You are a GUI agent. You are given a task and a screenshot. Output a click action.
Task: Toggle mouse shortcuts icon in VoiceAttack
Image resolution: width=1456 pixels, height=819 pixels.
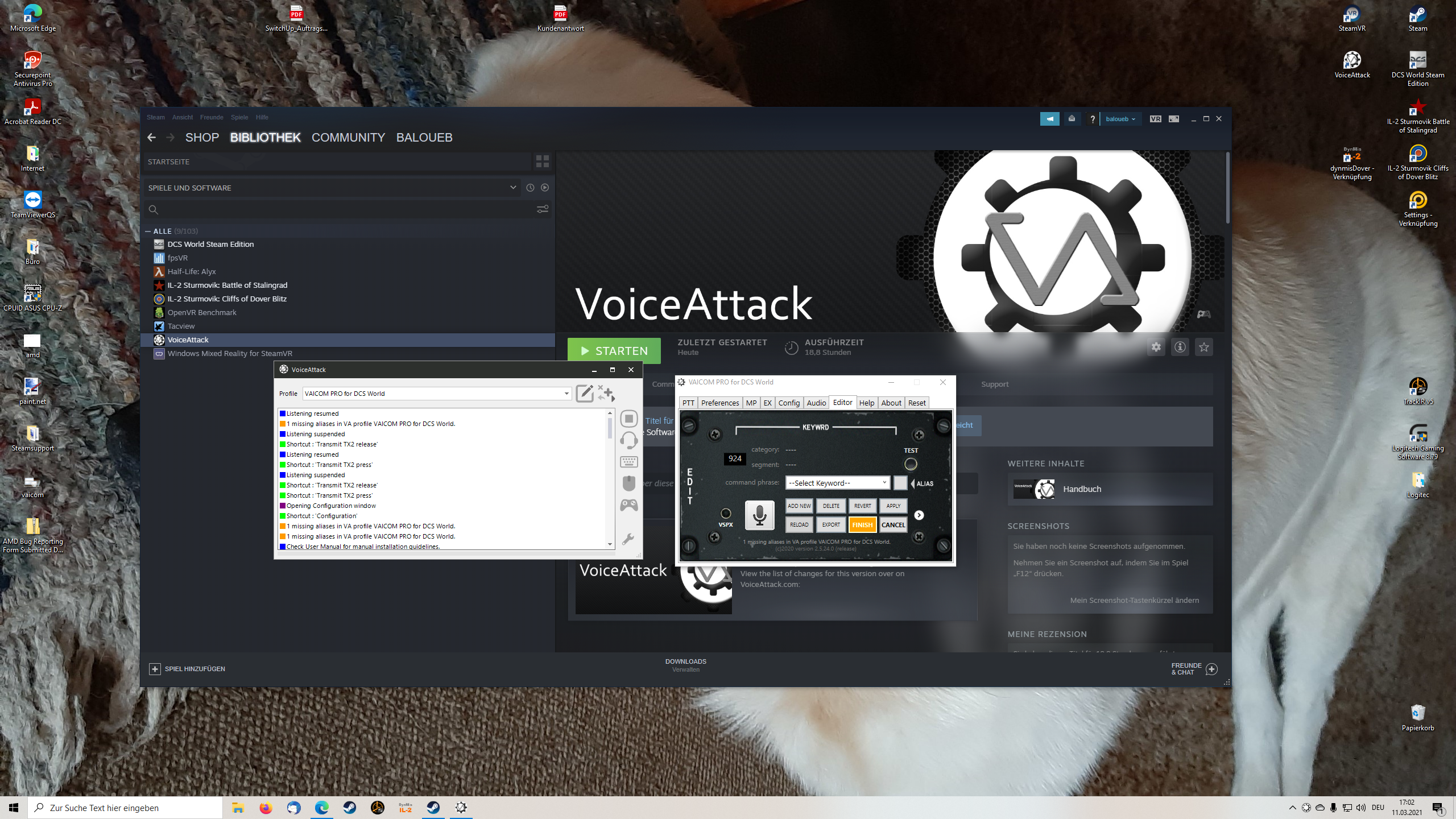628,483
